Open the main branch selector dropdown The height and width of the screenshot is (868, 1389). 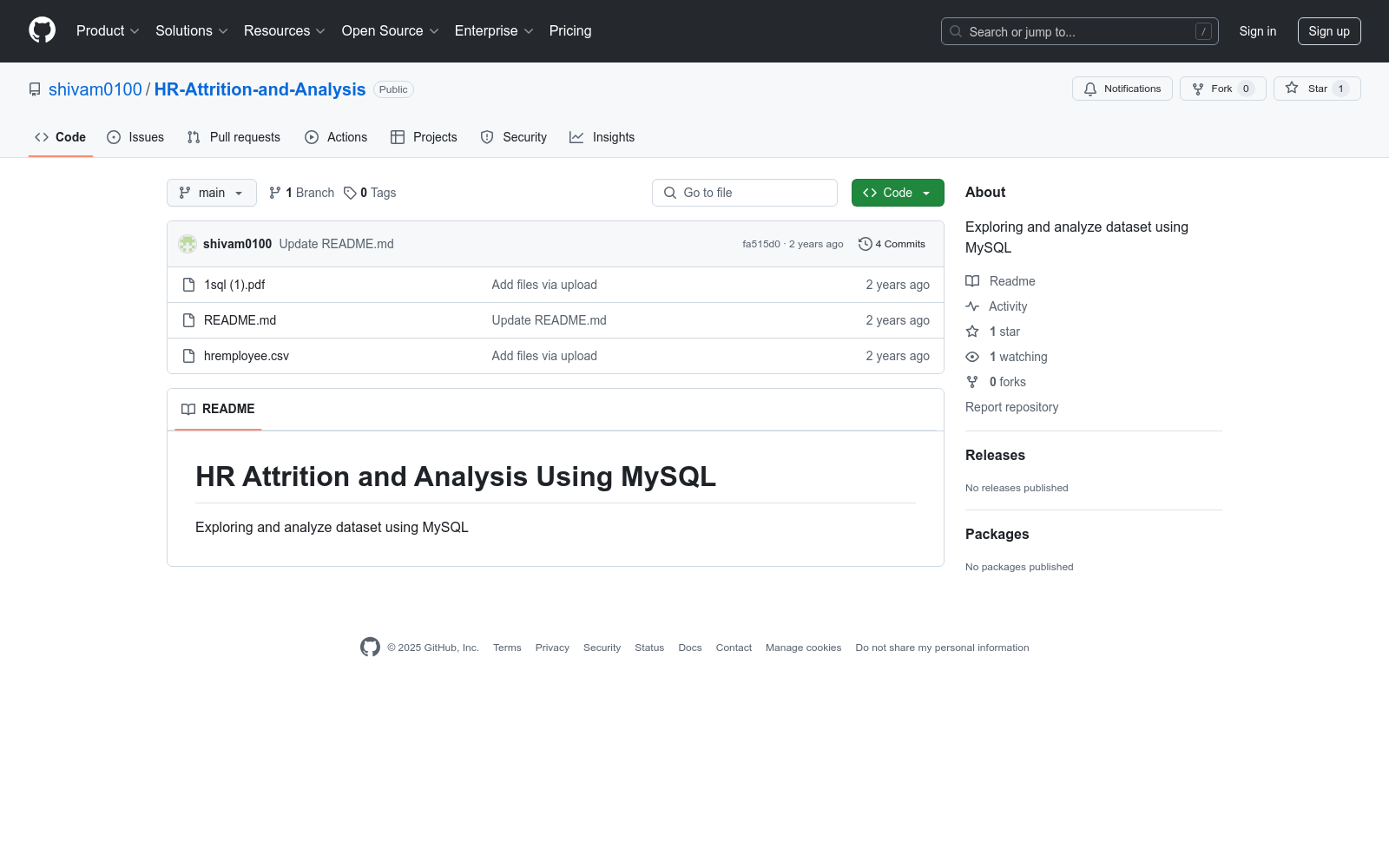point(212,193)
